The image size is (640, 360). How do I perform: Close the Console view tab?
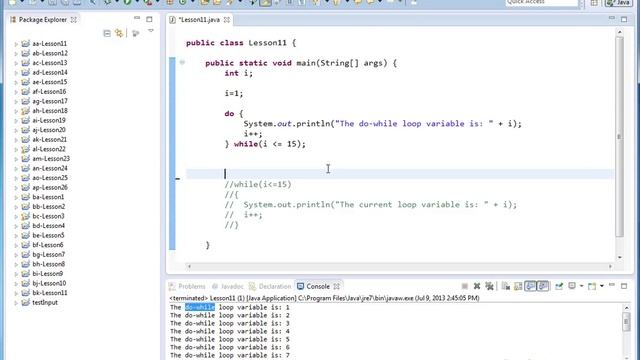pos(336,286)
